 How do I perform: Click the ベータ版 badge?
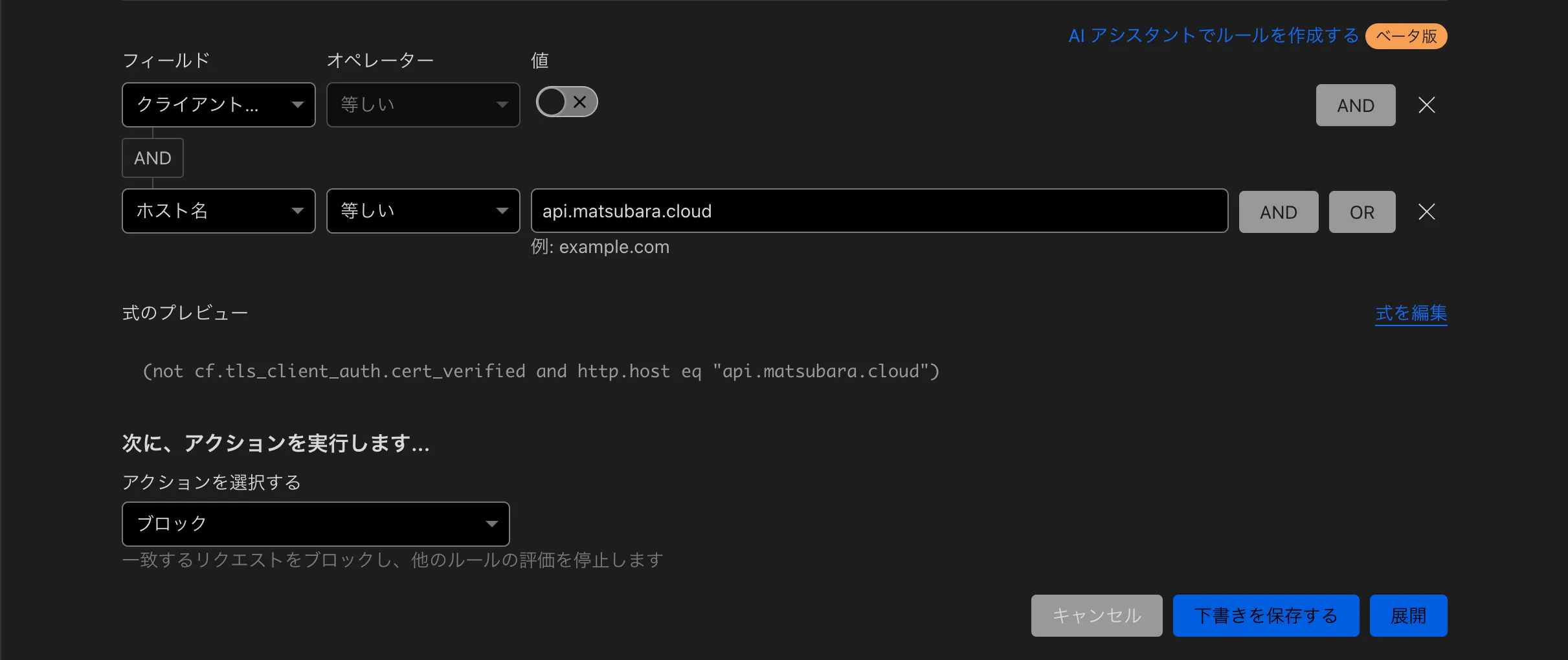pyautogui.click(x=1405, y=36)
